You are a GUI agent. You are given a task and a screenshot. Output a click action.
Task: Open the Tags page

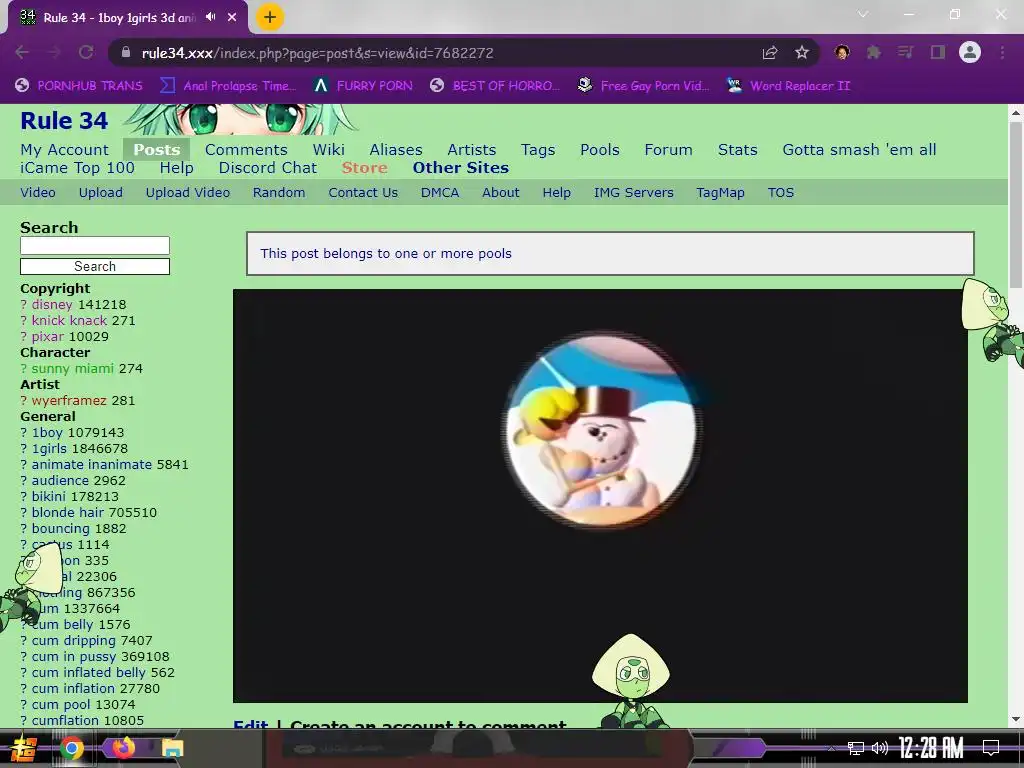(538, 150)
